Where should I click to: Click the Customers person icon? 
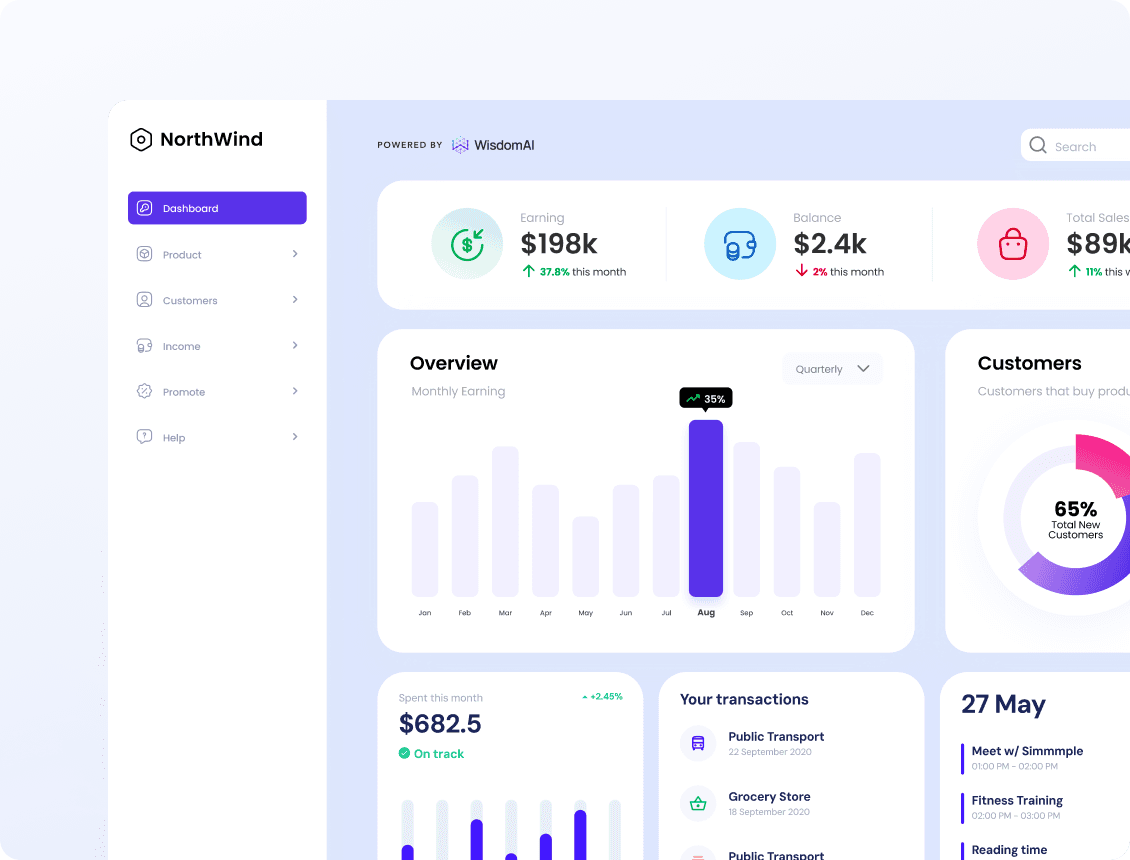point(144,300)
